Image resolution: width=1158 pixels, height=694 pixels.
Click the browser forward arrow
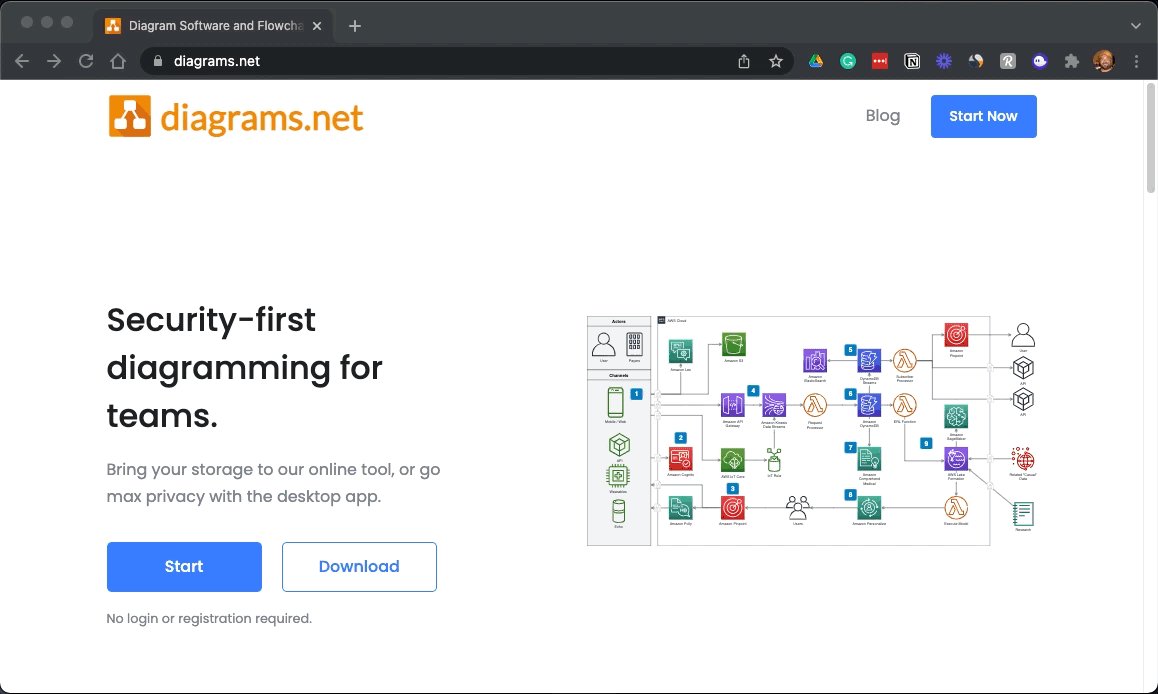click(x=54, y=61)
